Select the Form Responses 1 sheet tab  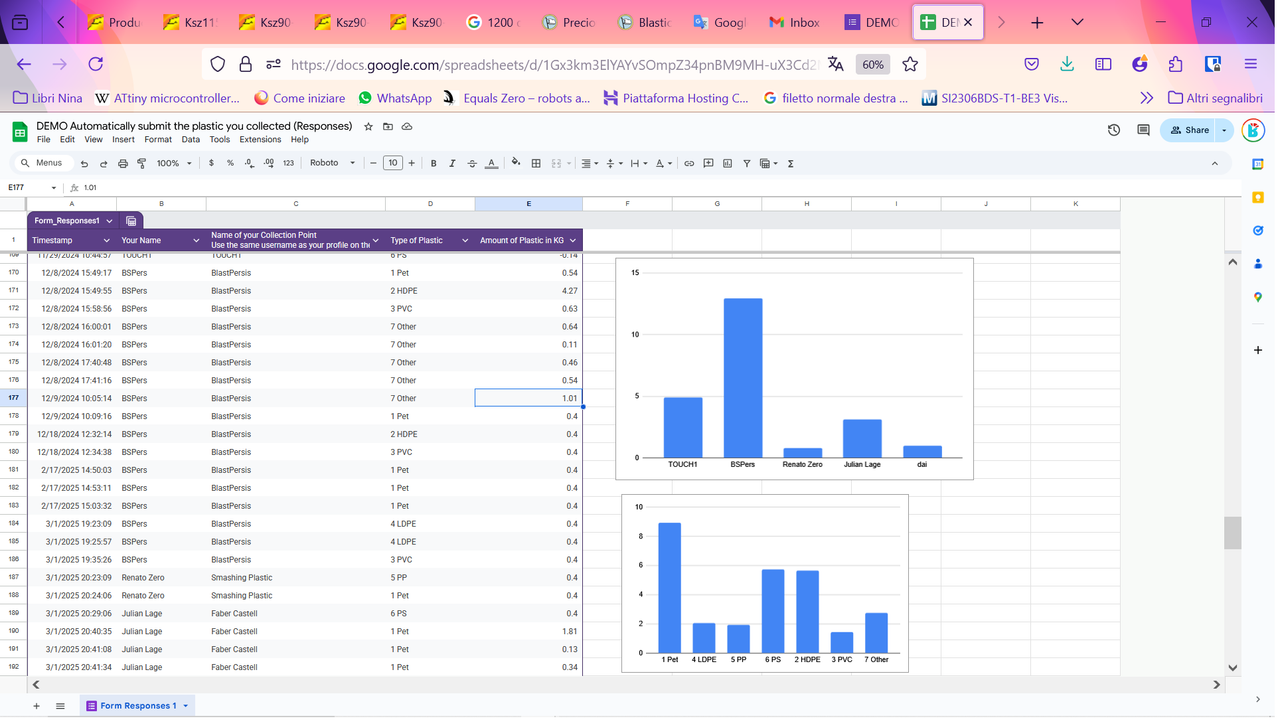(x=137, y=706)
